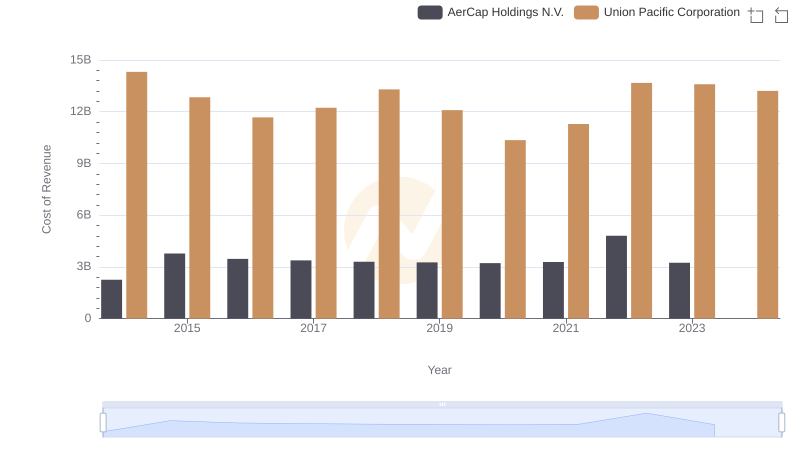Click the AerCap 2021 bar
The height and width of the screenshot is (461, 800).
(554, 291)
